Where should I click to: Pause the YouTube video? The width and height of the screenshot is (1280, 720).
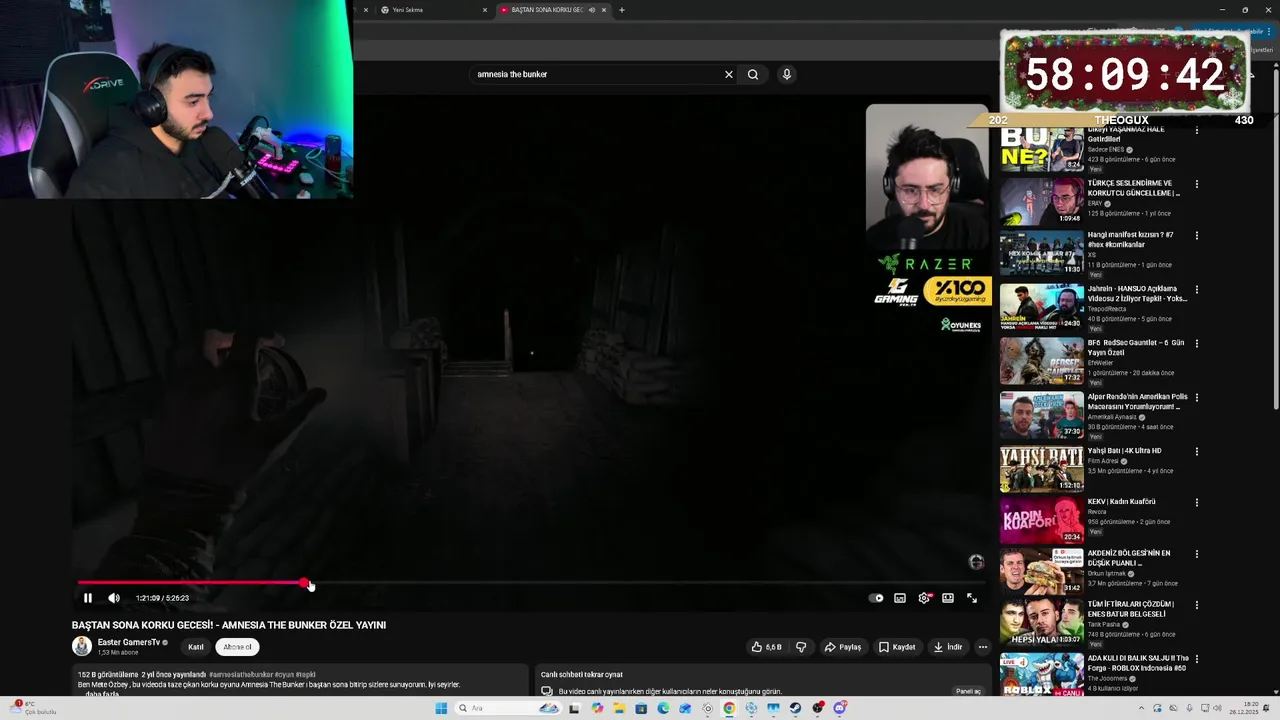pyautogui.click(x=88, y=598)
